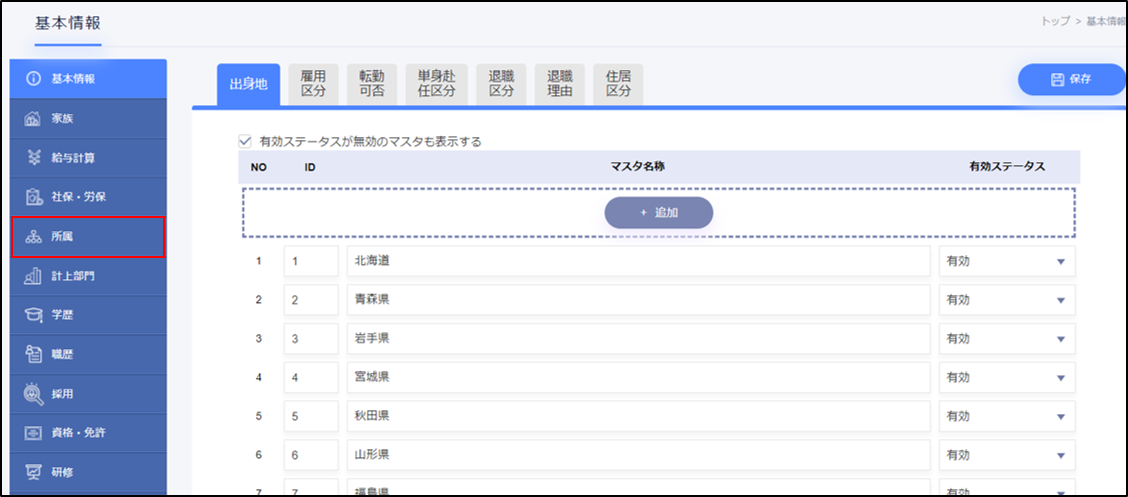The height and width of the screenshot is (497, 1128).
Task: Click the 岩手県 master name field
Action: click(638, 339)
